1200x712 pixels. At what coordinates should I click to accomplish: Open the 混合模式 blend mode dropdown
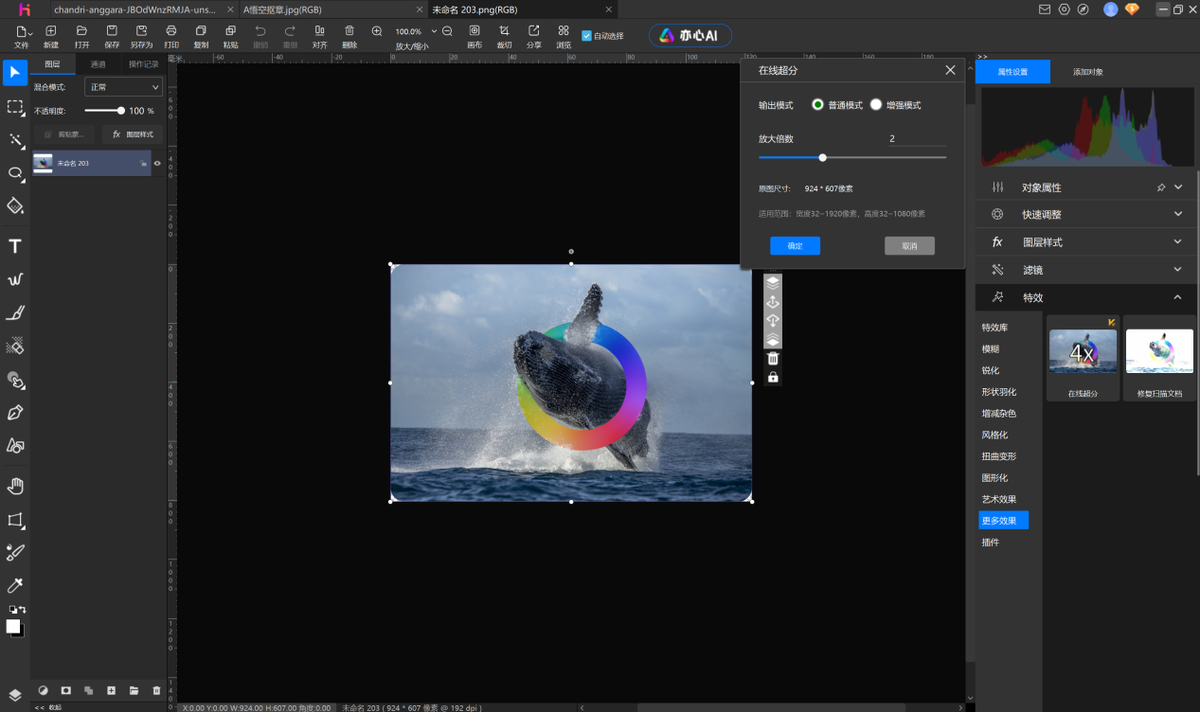pos(122,88)
